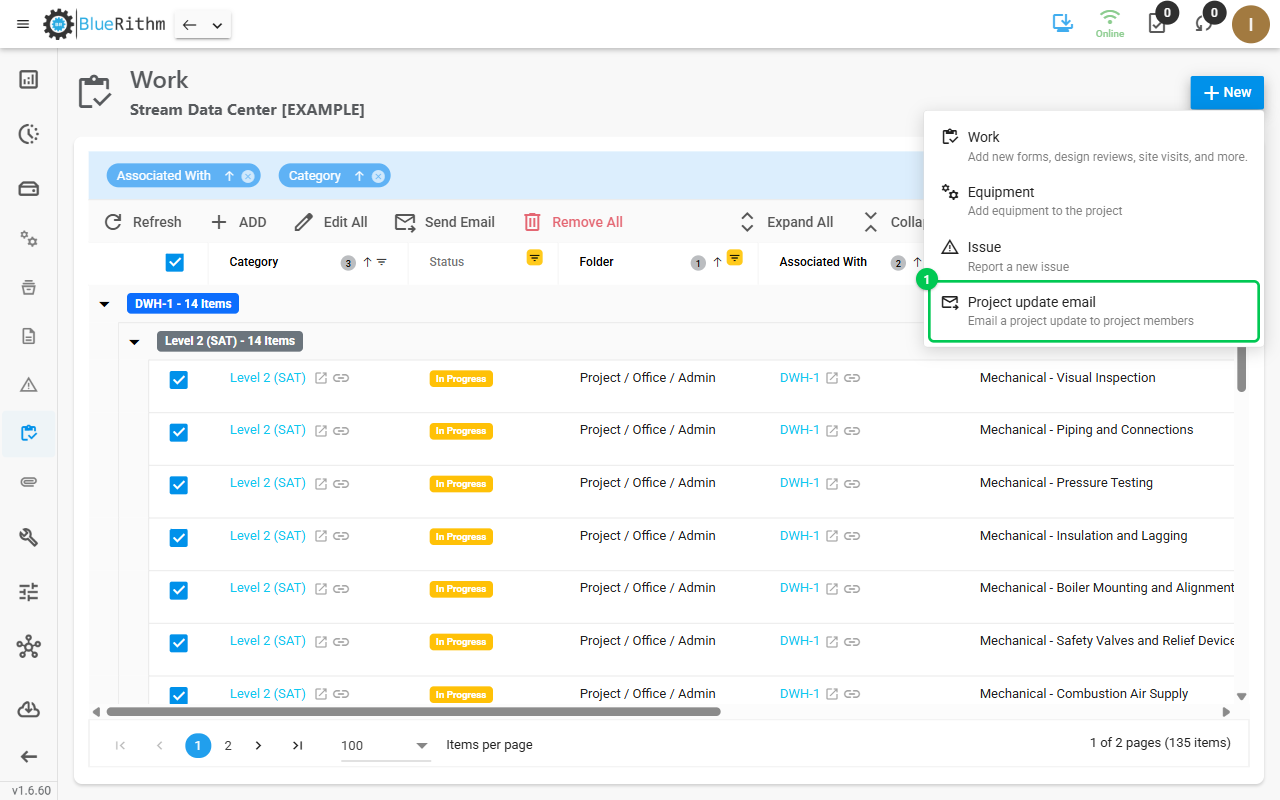Open the document sidebar icon

[29, 336]
